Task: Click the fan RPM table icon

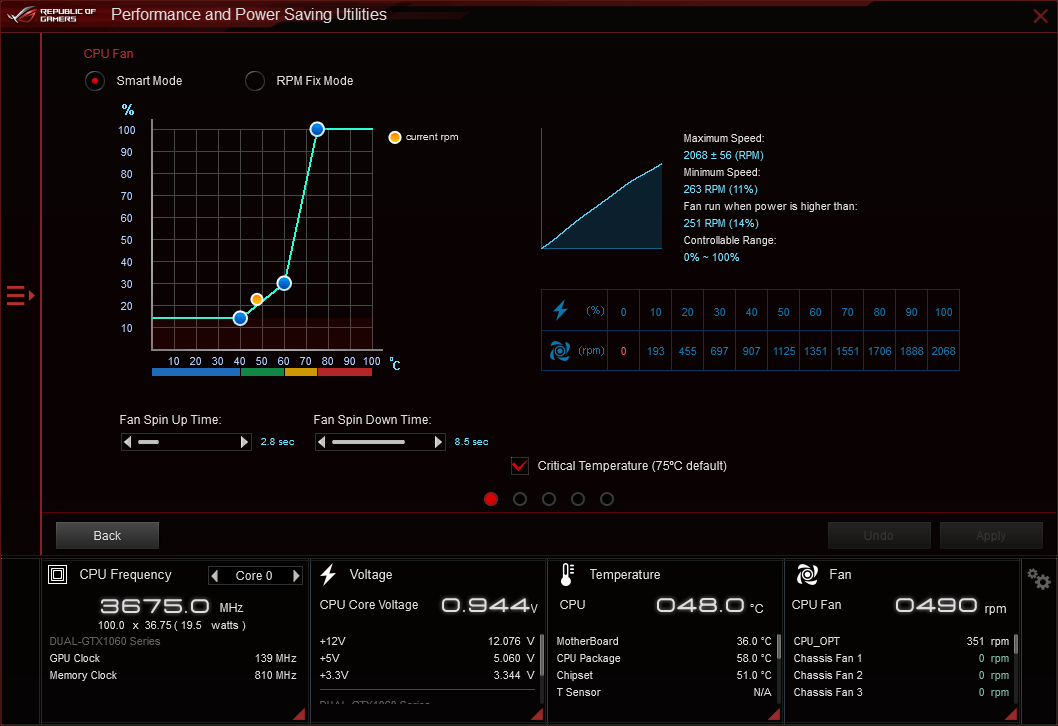Action: pos(561,350)
